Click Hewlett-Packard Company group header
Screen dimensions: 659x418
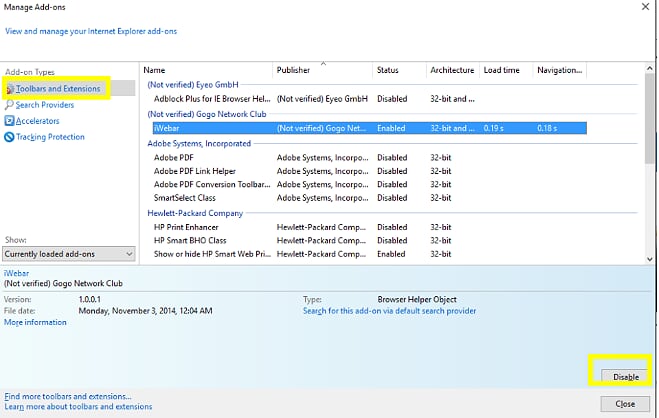tap(195, 213)
